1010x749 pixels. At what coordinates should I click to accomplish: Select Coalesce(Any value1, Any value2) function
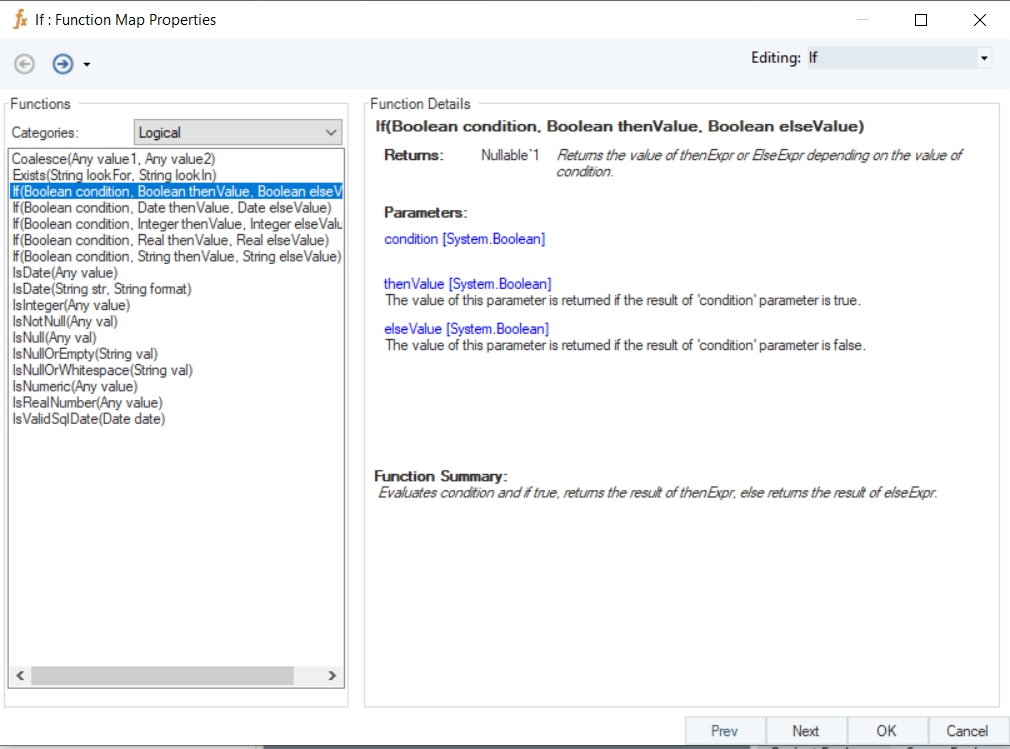[x=113, y=159]
